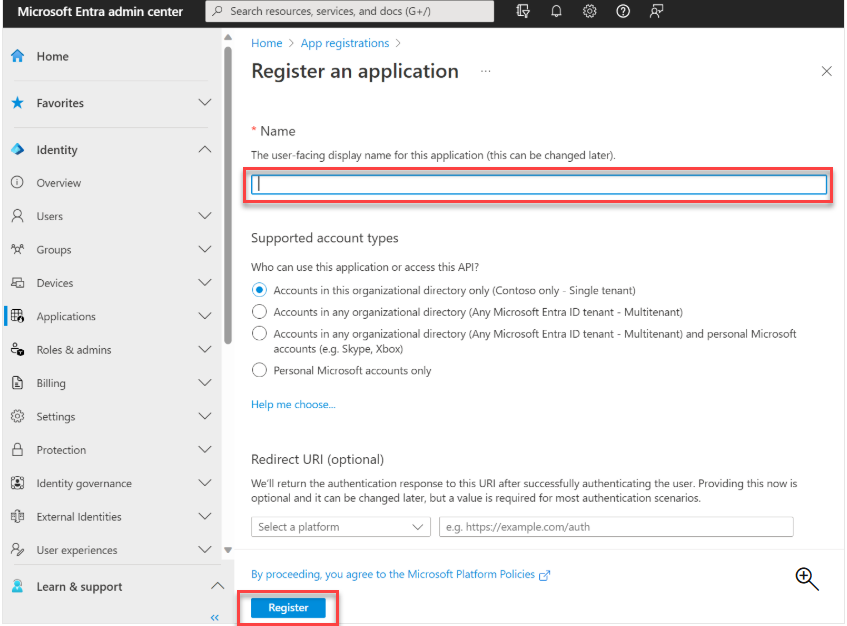Open settings gear in top bar
The width and height of the screenshot is (847, 626).
coord(590,11)
